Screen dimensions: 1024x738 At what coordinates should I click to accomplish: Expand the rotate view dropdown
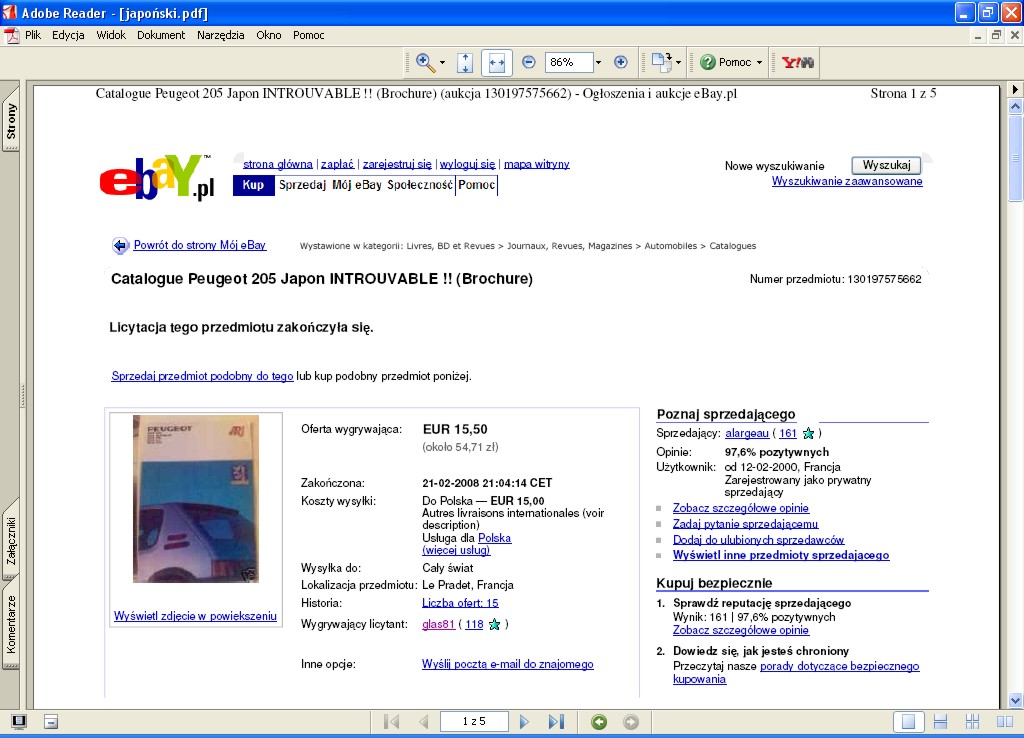point(679,62)
